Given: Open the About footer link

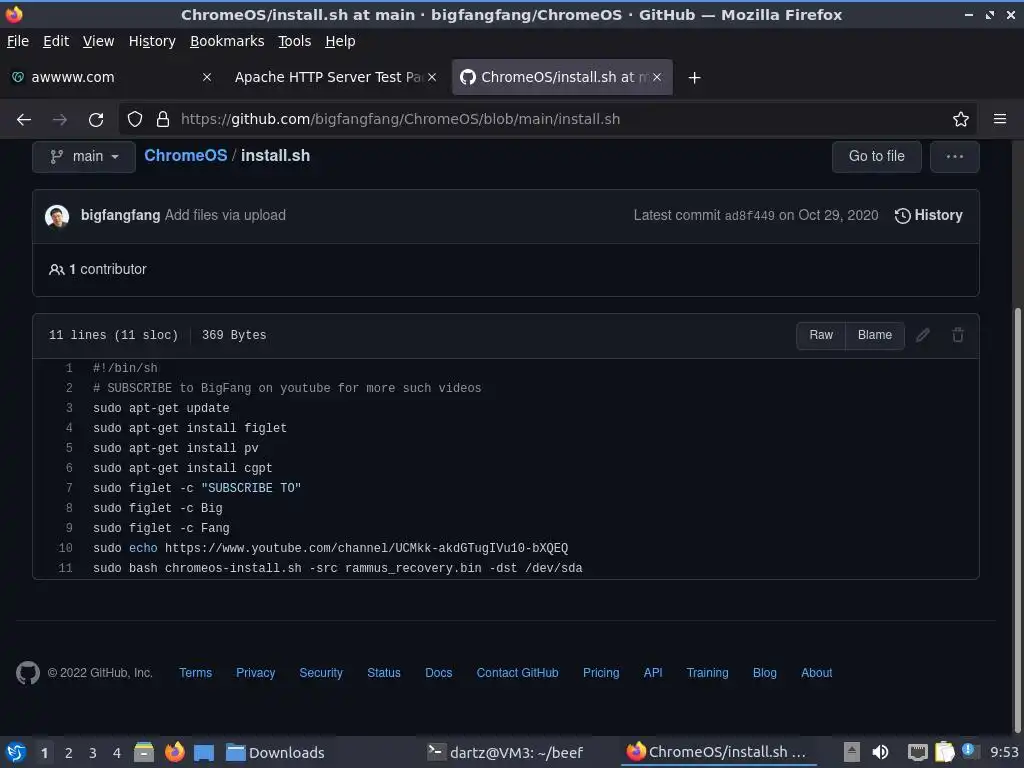Looking at the screenshot, I should 816,673.
